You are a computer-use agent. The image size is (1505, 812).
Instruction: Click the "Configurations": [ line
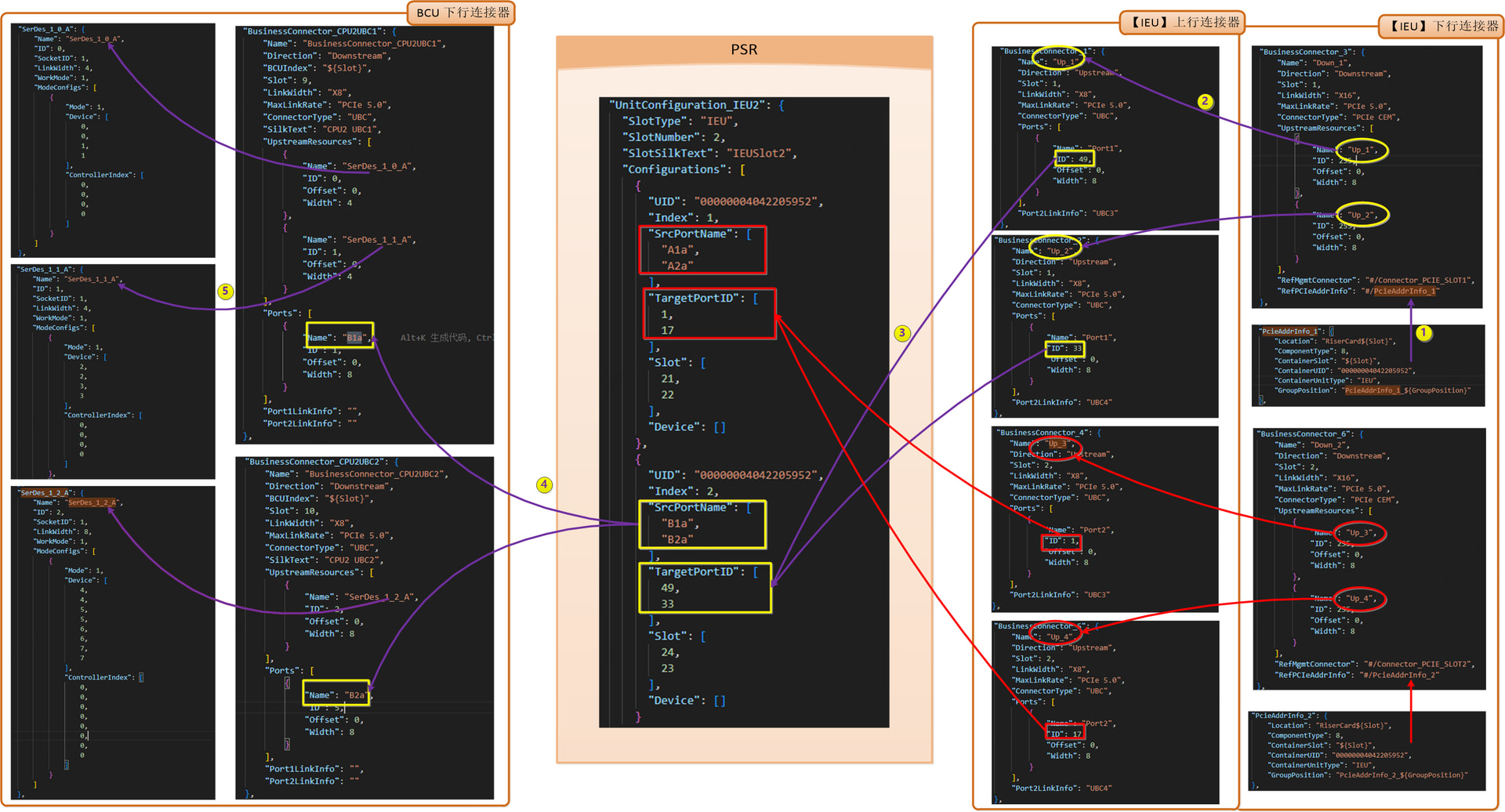(x=684, y=169)
